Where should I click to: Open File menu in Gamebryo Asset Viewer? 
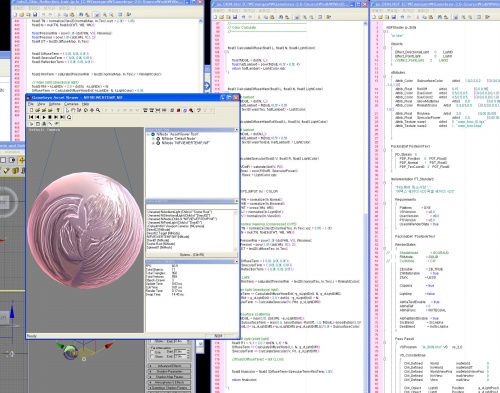coord(31,104)
